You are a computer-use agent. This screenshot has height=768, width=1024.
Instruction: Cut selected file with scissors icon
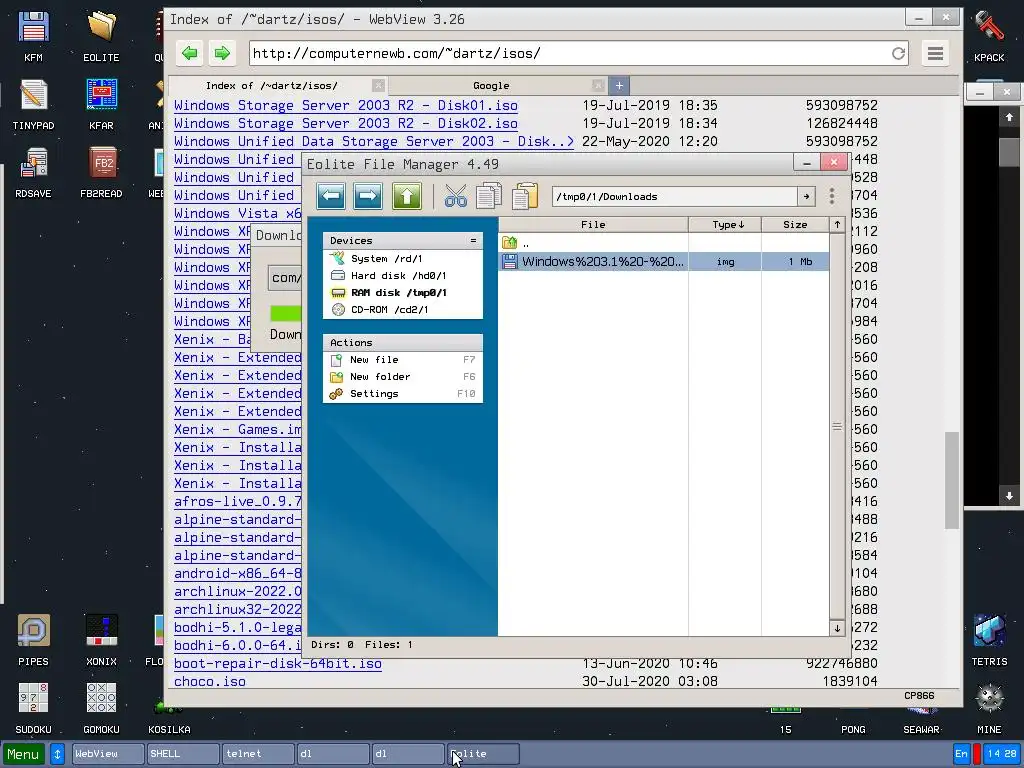click(x=455, y=196)
